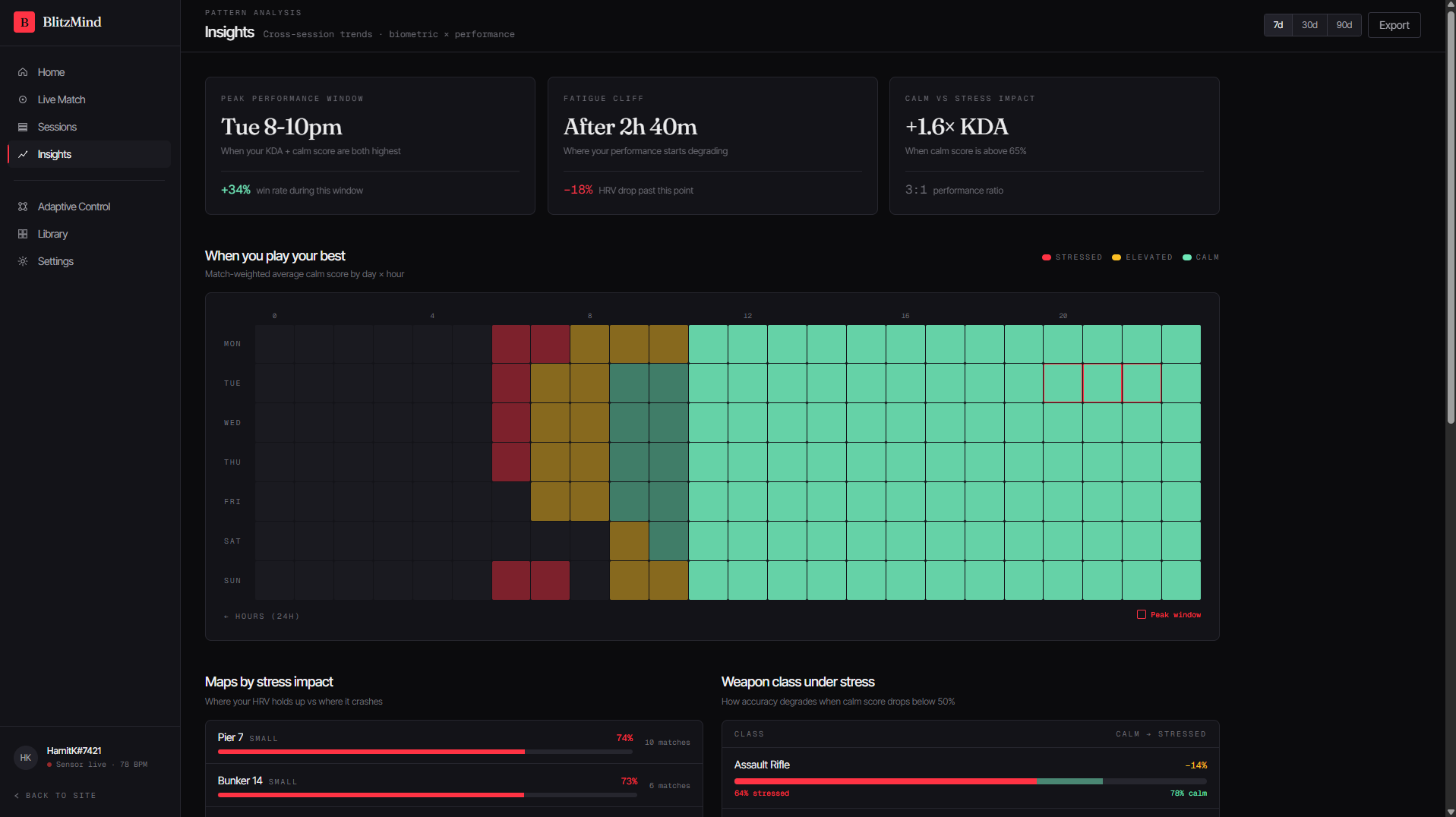Click the 10 matches label
This screenshot has width=1456, height=817.
coord(668,743)
